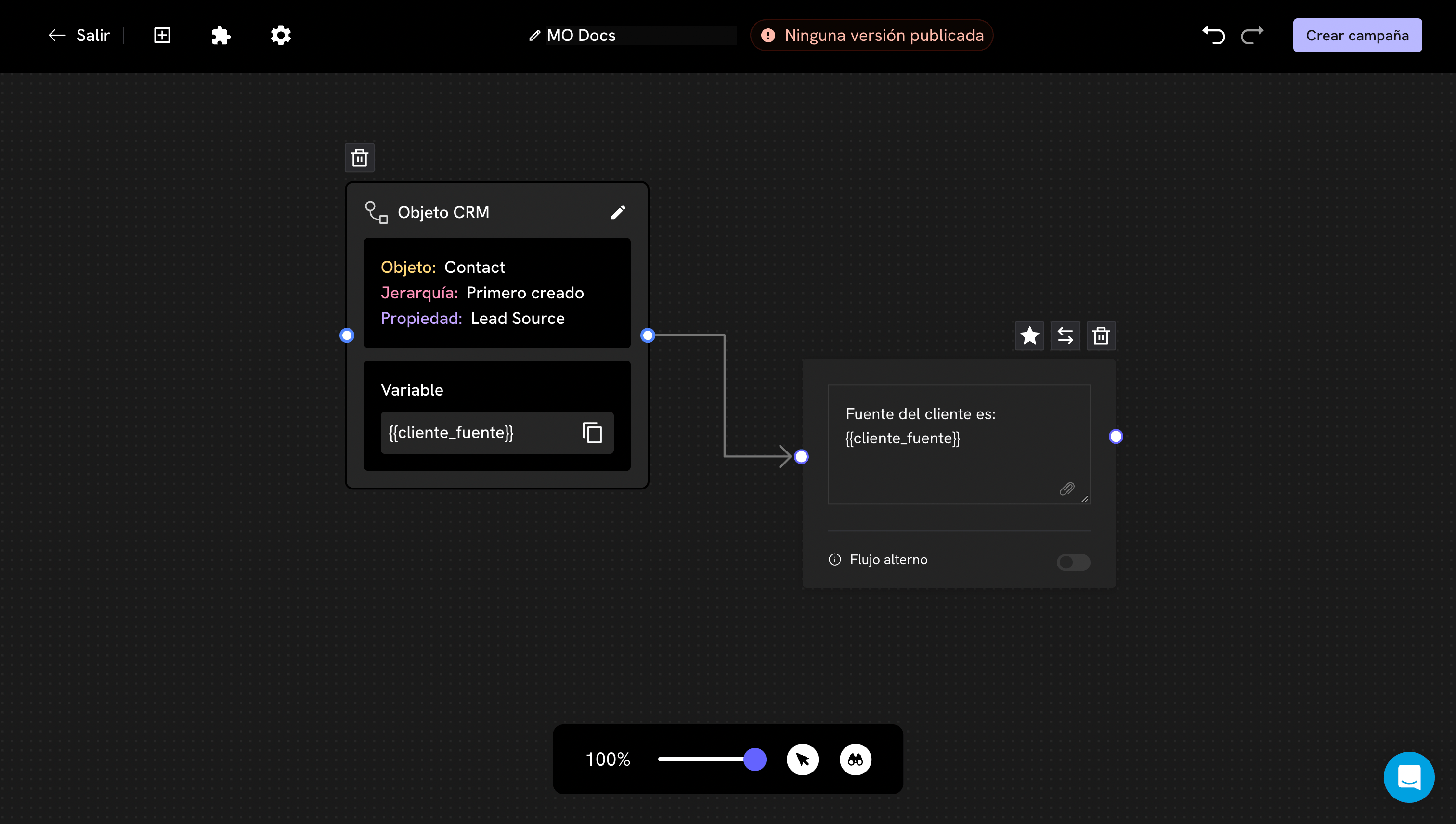Viewport: 1456px width, 824px height.
Task: Click the Ninguna versión publicada status badge
Action: click(x=871, y=35)
